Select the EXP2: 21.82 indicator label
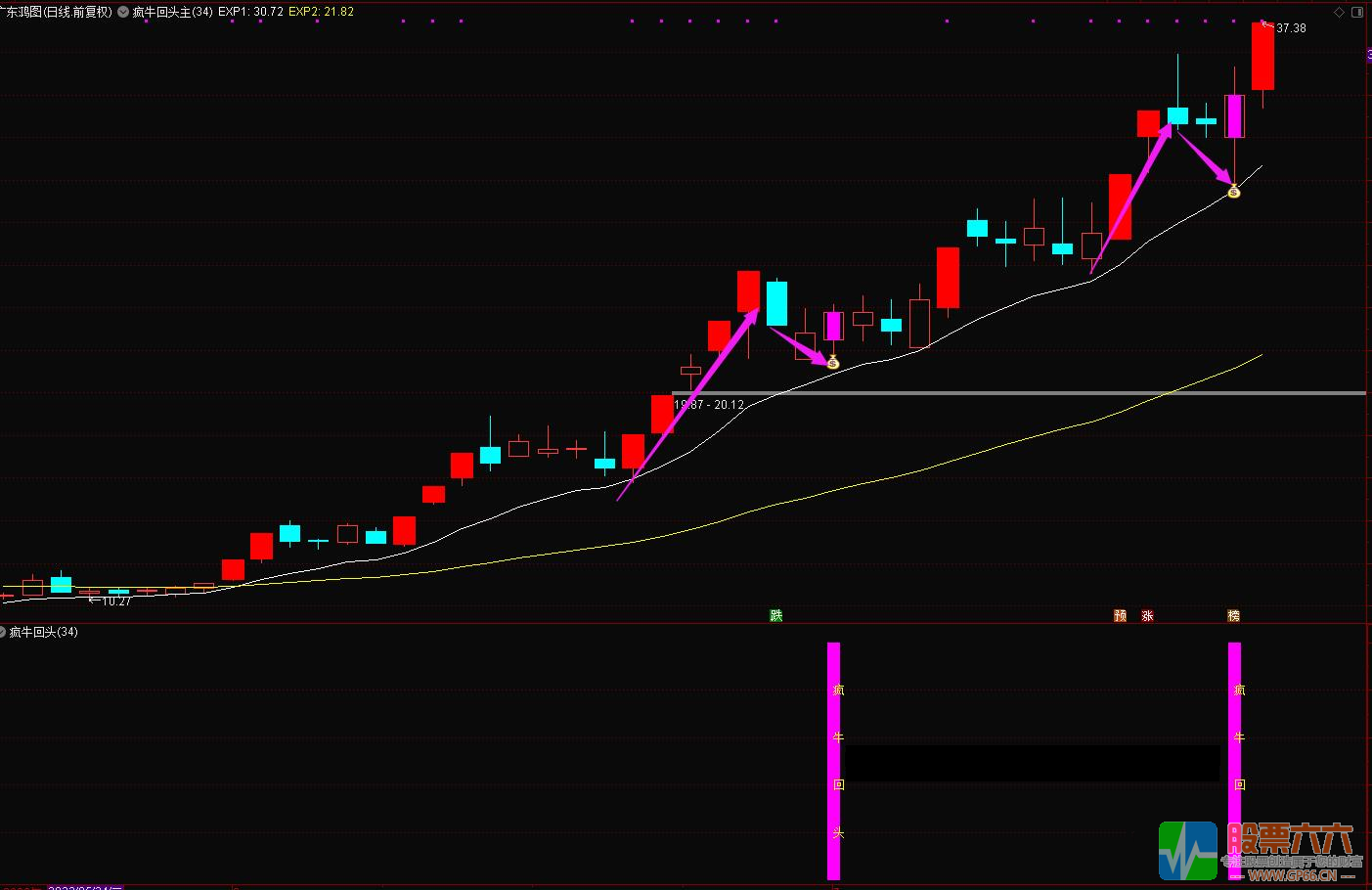Screen dimensions: 1372x890 (x=321, y=13)
